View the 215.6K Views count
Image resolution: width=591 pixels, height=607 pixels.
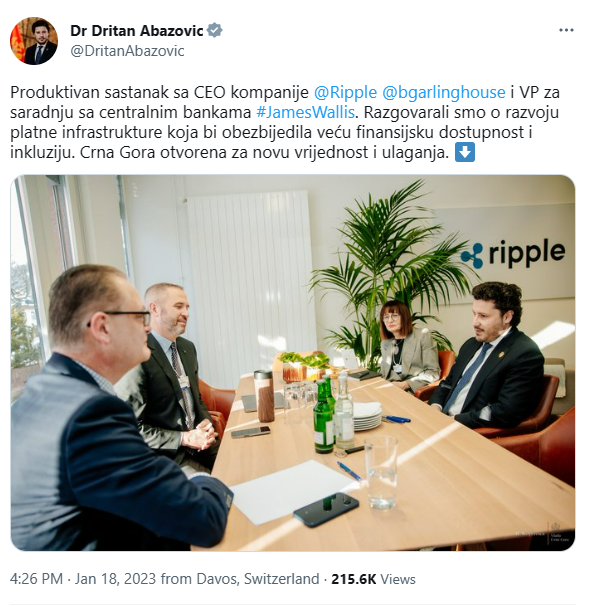[x=373, y=579]
